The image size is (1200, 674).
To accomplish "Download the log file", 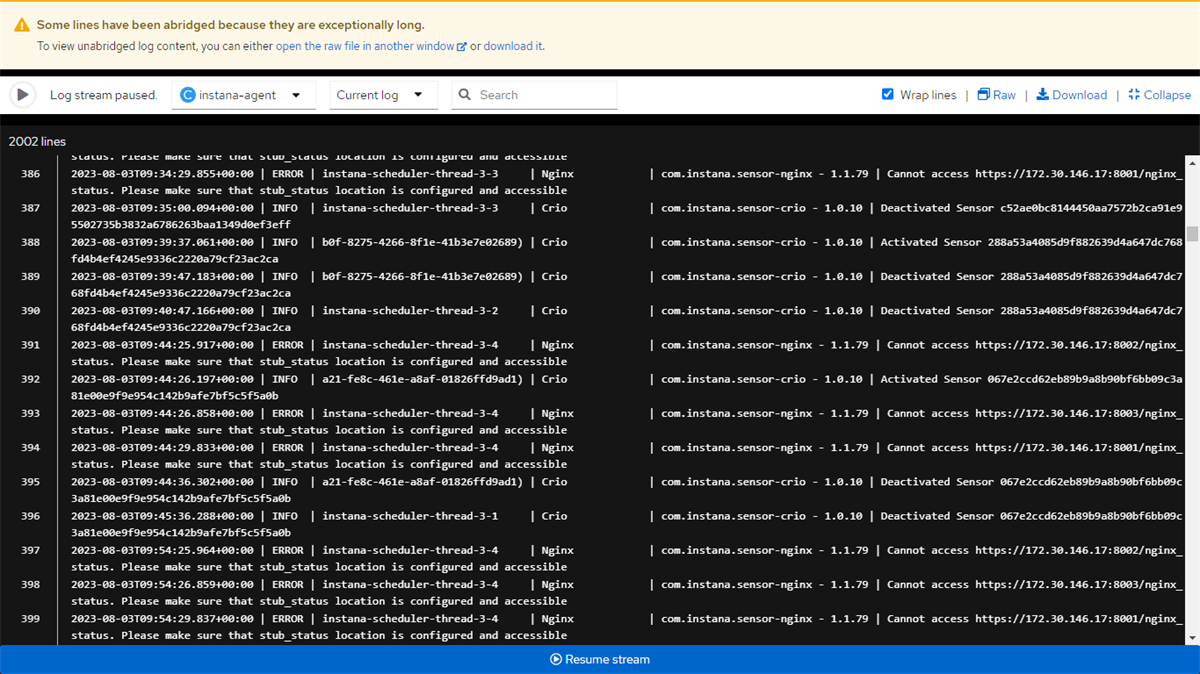I will [x=1071, y=95].
